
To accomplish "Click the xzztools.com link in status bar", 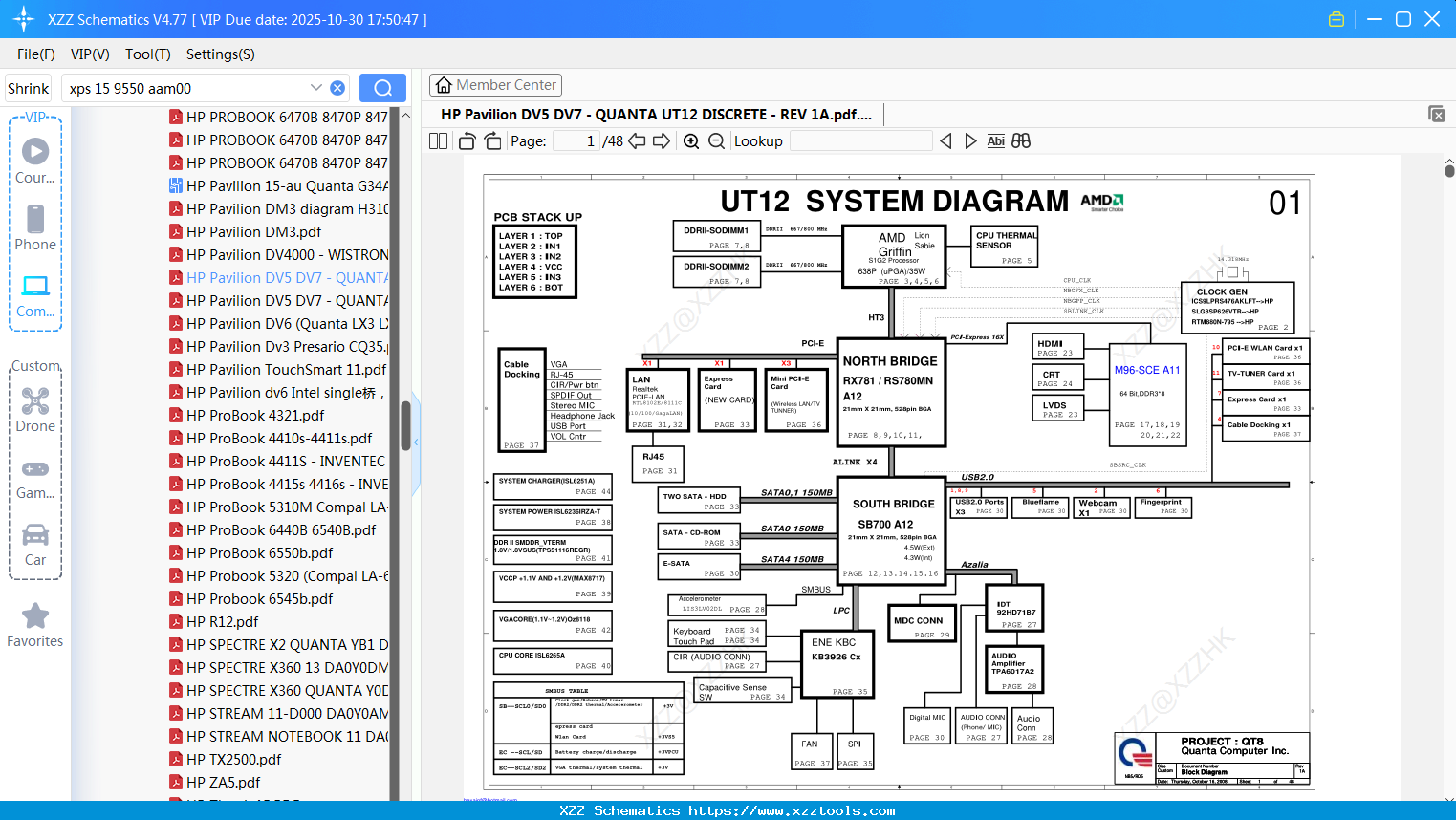I will (792, 810).
